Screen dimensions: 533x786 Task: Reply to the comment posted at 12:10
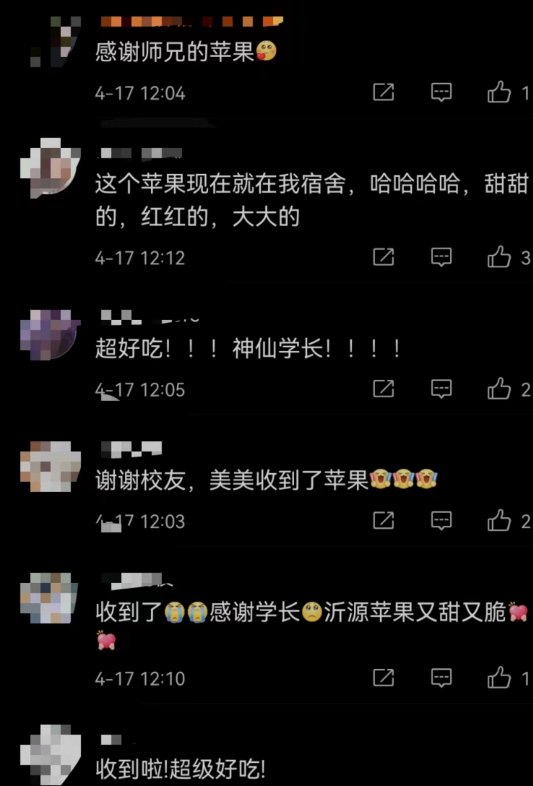coord(441,677)
